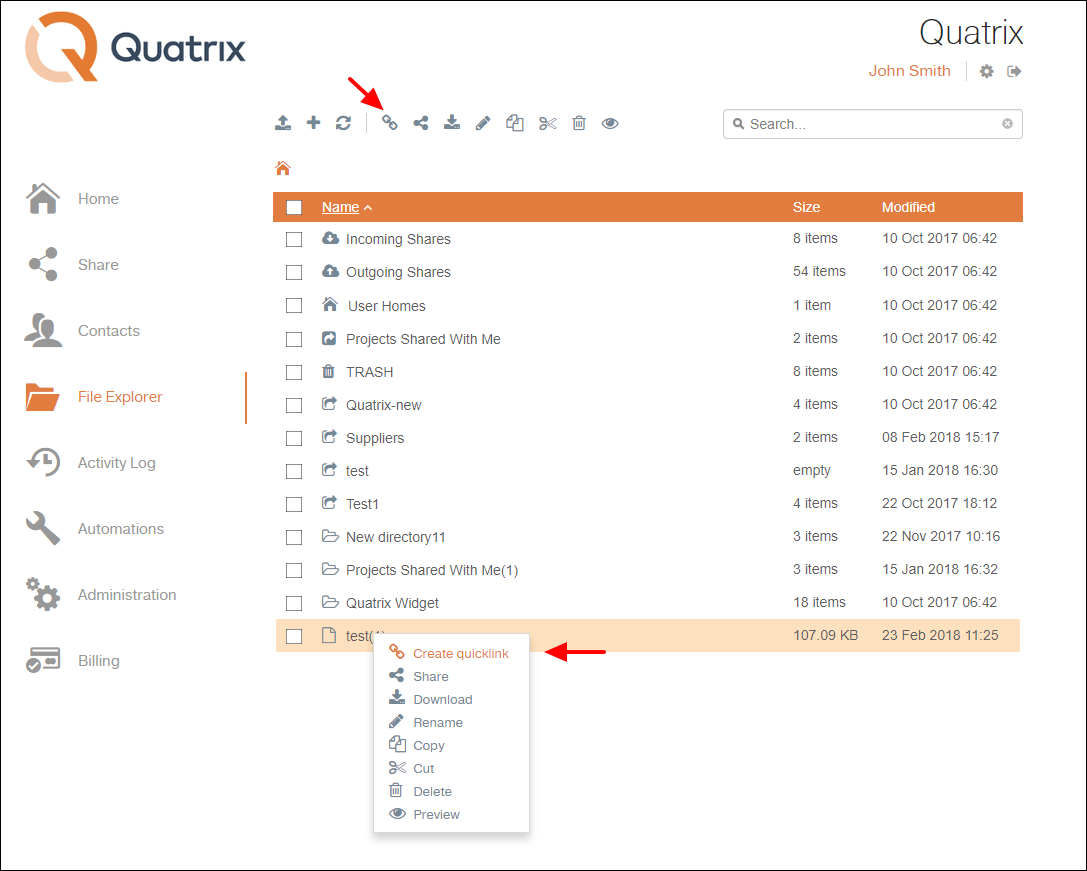Open the User Homes folder

(x=387, y=306)
